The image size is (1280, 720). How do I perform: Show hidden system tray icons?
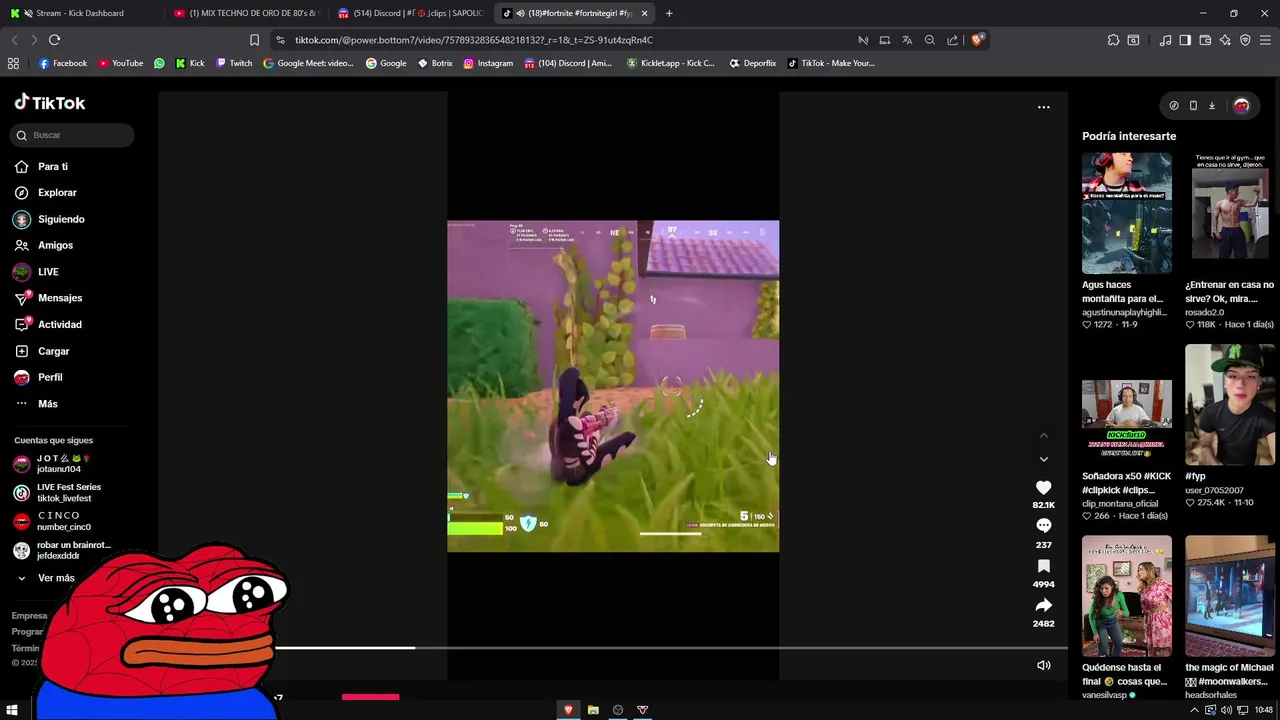coord(1195,710)
